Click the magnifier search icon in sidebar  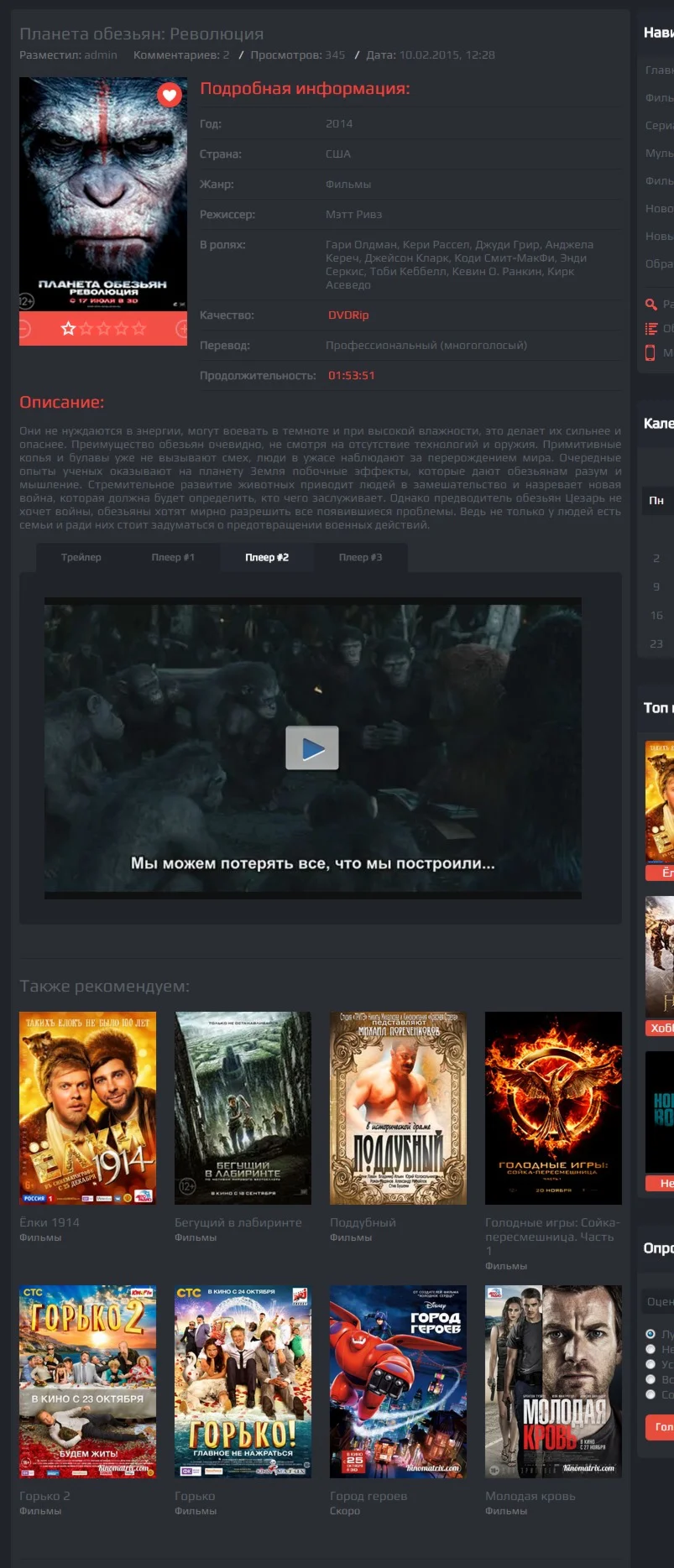pos(650,304)
